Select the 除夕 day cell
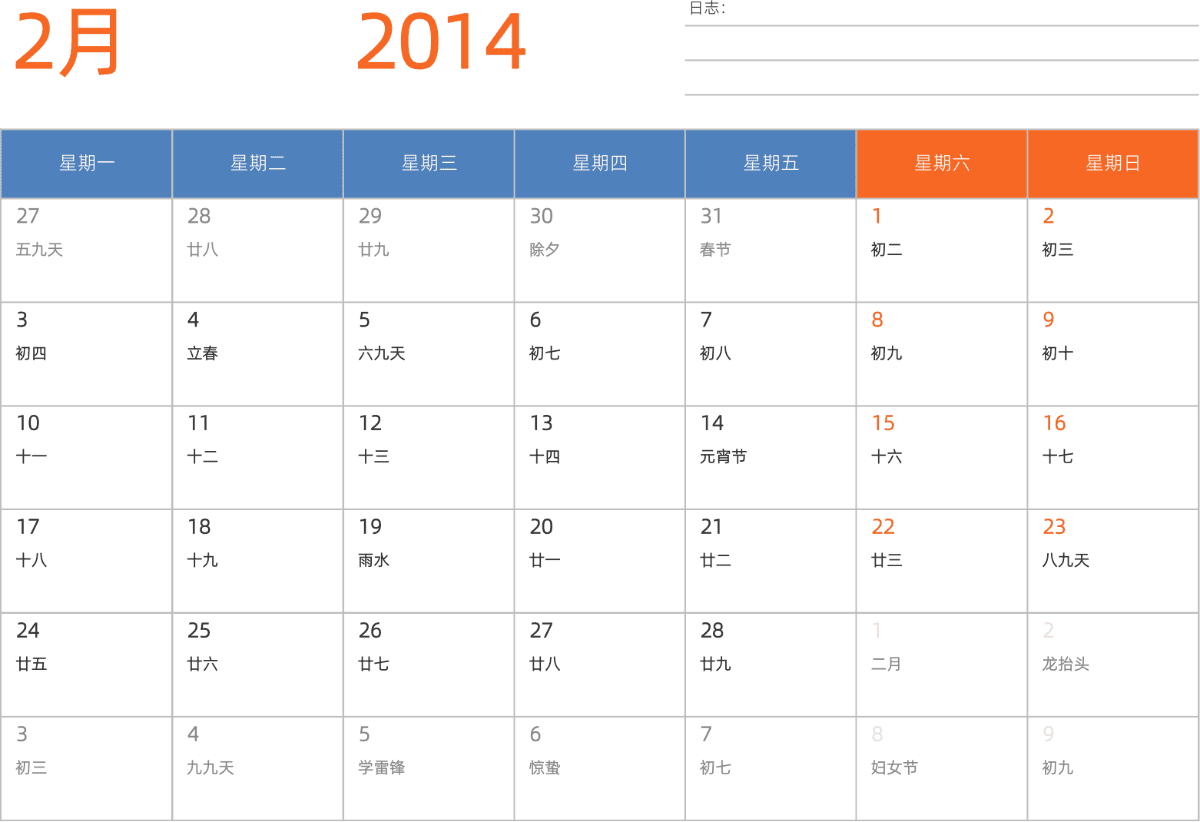 tap(600, 250)
